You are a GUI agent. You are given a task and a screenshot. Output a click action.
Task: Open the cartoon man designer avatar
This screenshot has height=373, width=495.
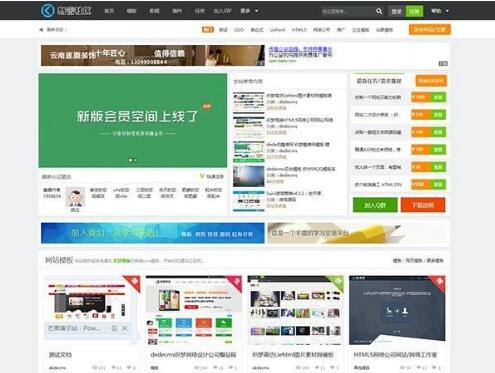coord(75,197)
